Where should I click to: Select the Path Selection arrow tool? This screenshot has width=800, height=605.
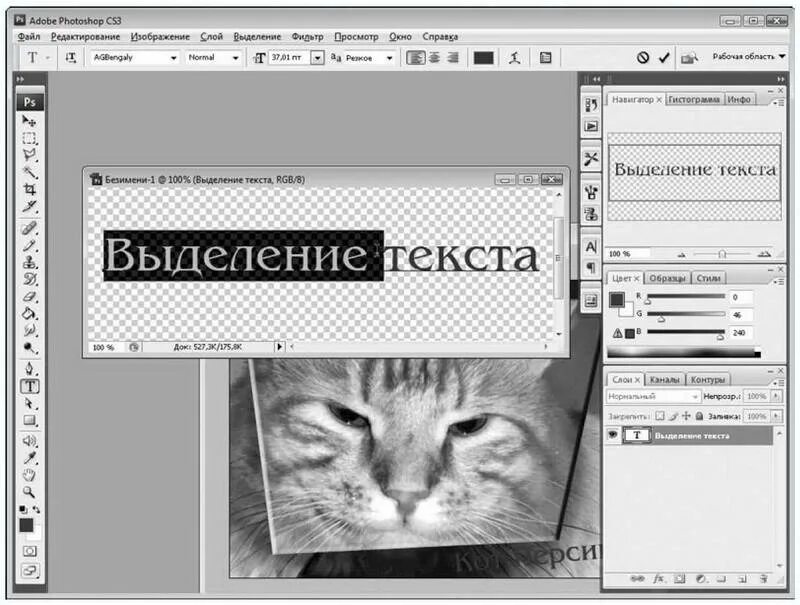29,404
